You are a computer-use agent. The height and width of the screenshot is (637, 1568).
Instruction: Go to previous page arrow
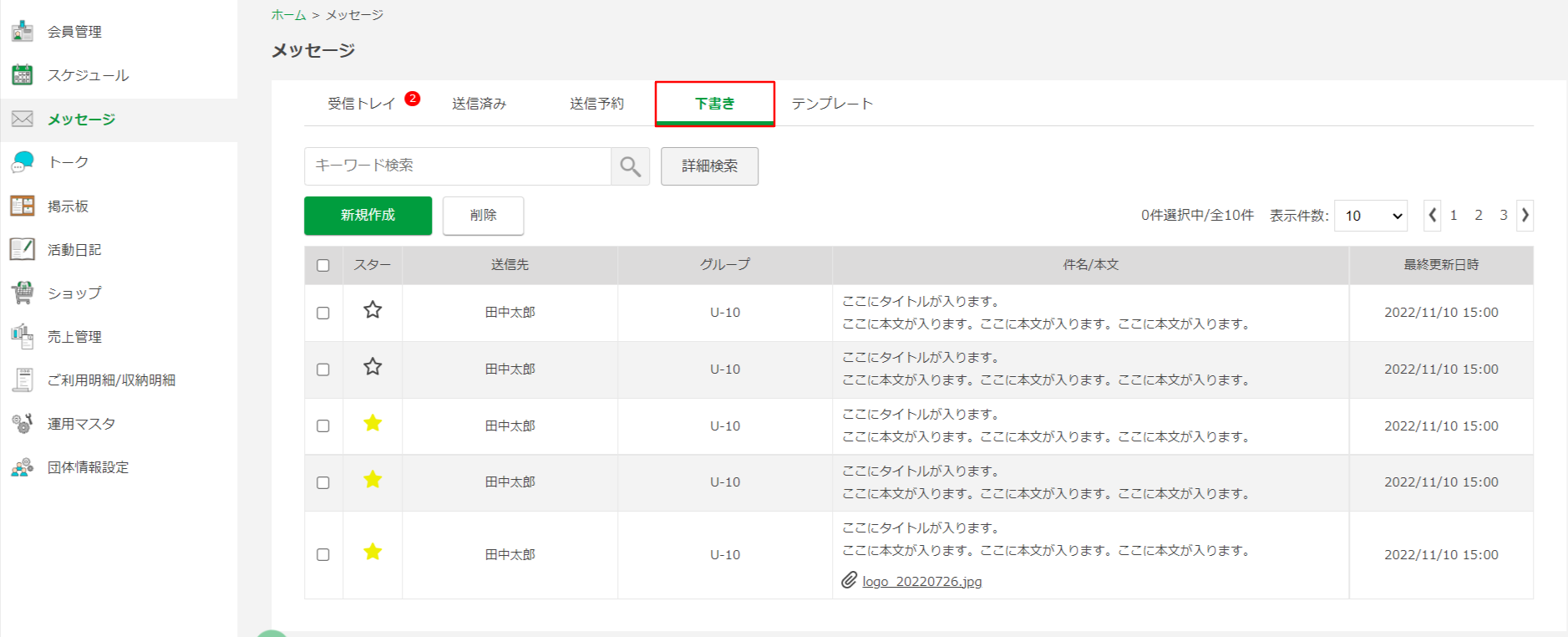point(1433,215)
